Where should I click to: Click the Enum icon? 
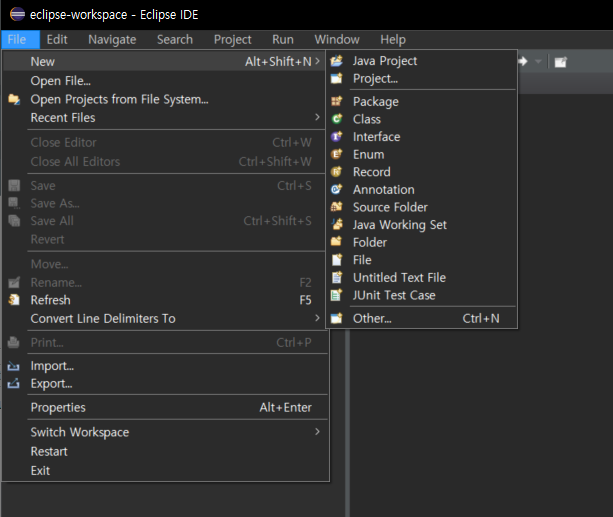pyautogui.click(x=337, y=154)
